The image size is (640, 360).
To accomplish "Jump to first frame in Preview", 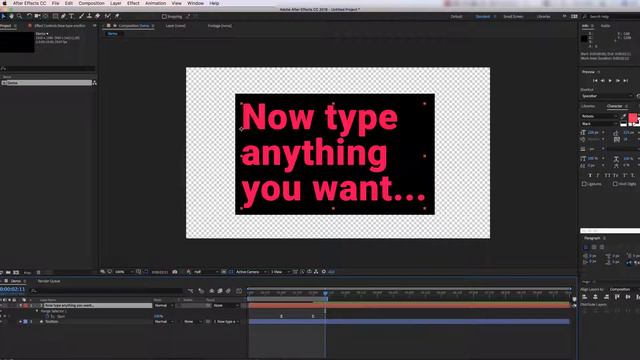I will pyautogui.click(x=595, y=81).
